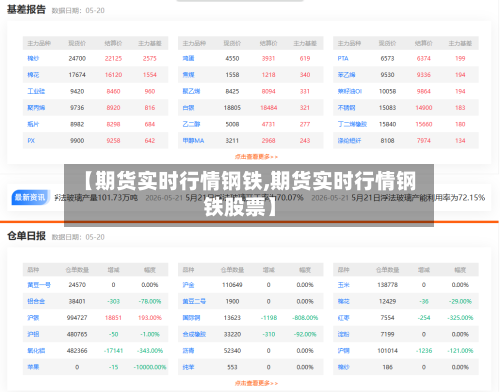Select settlement price value 22125

(x=113, y=58)
